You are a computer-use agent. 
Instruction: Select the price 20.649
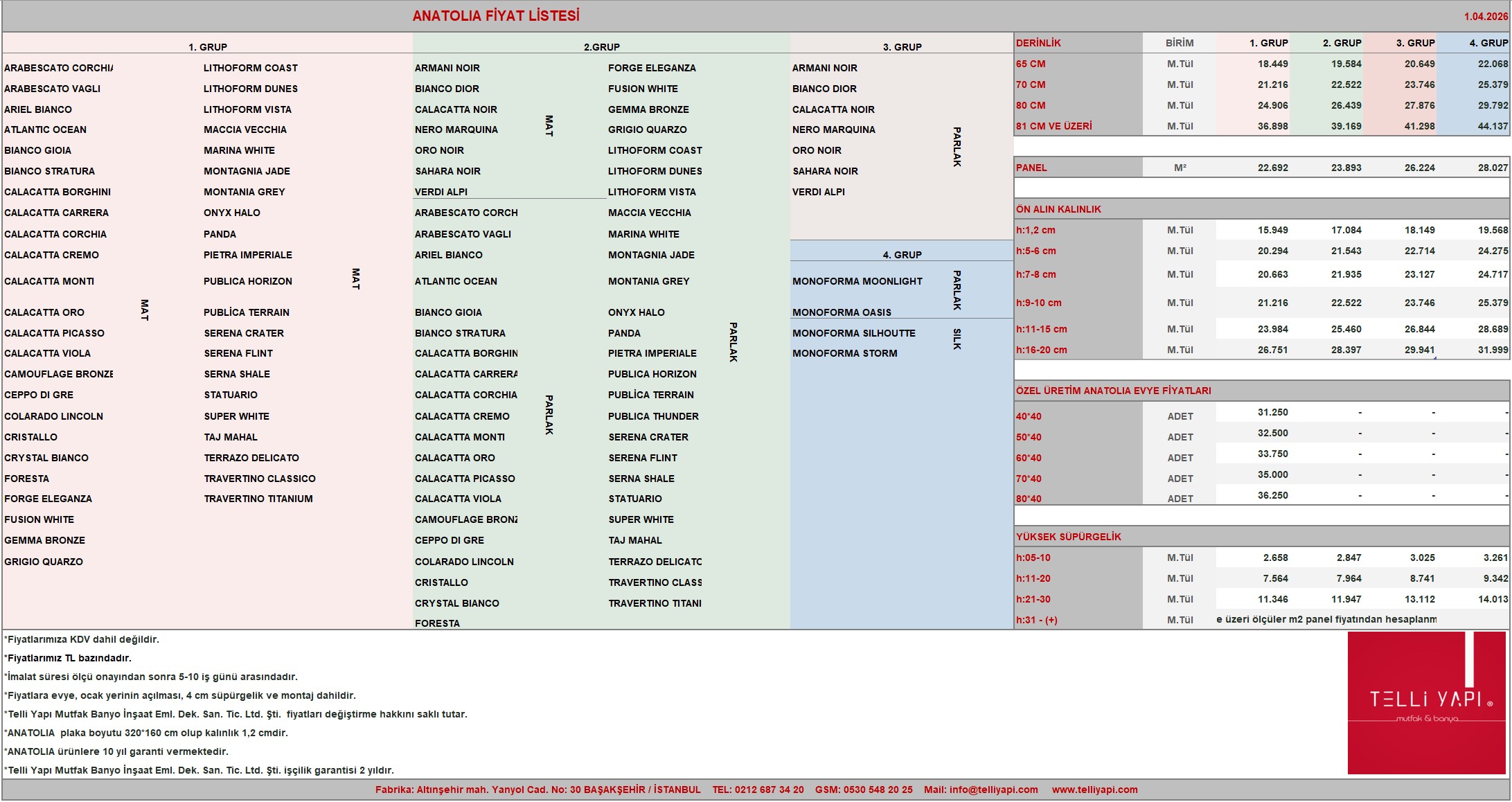coord(1420,64)
